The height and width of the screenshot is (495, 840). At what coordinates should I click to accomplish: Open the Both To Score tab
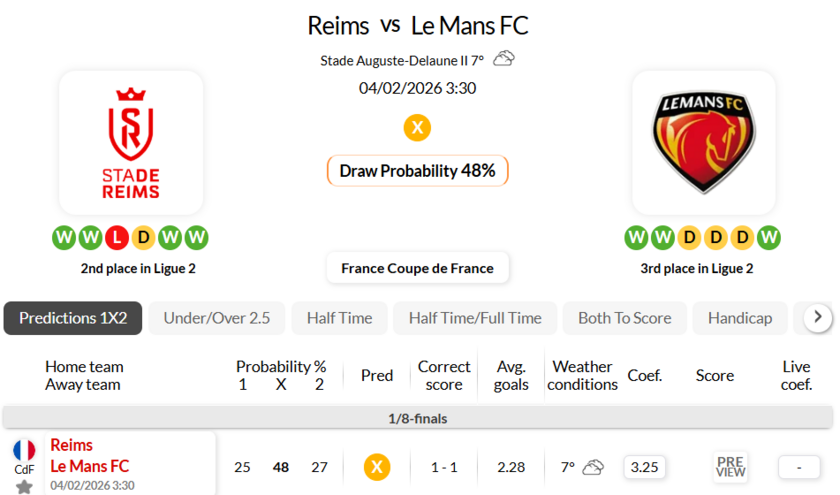click(x=624, y=318)
